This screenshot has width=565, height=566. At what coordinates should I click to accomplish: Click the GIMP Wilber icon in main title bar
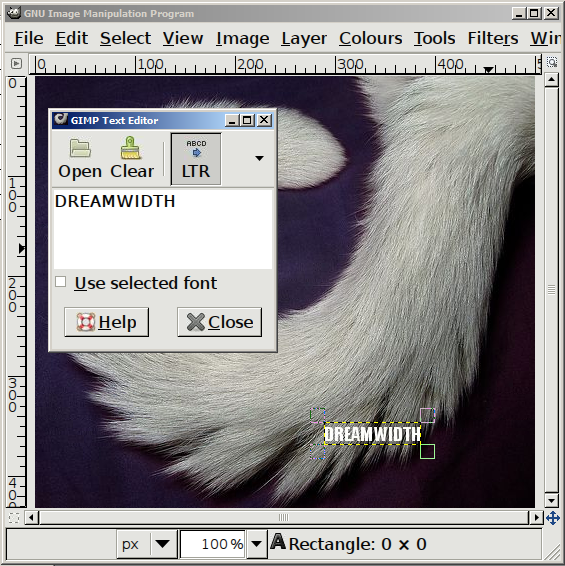(14, 13)
